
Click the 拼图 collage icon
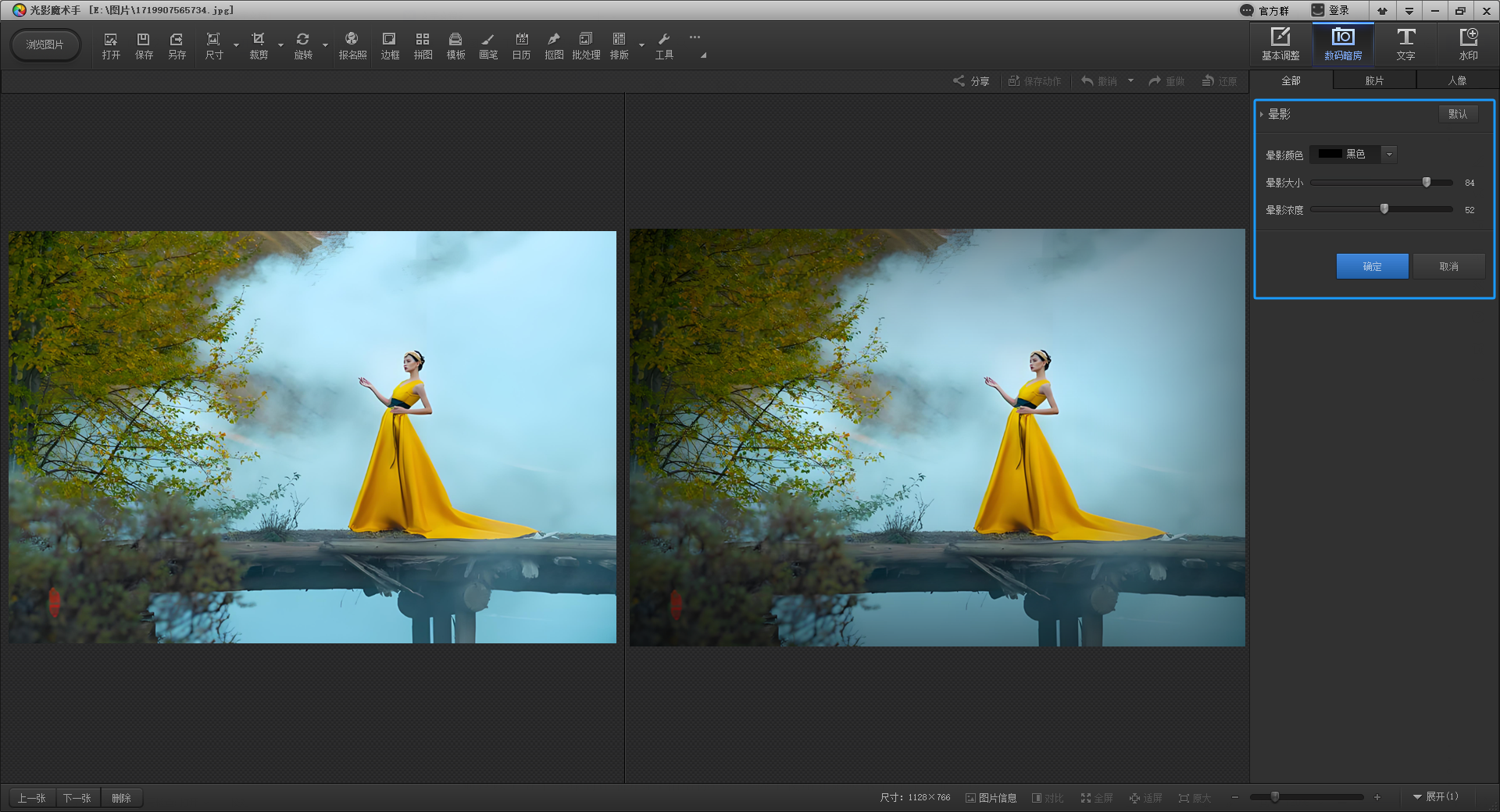click(423, 45)
